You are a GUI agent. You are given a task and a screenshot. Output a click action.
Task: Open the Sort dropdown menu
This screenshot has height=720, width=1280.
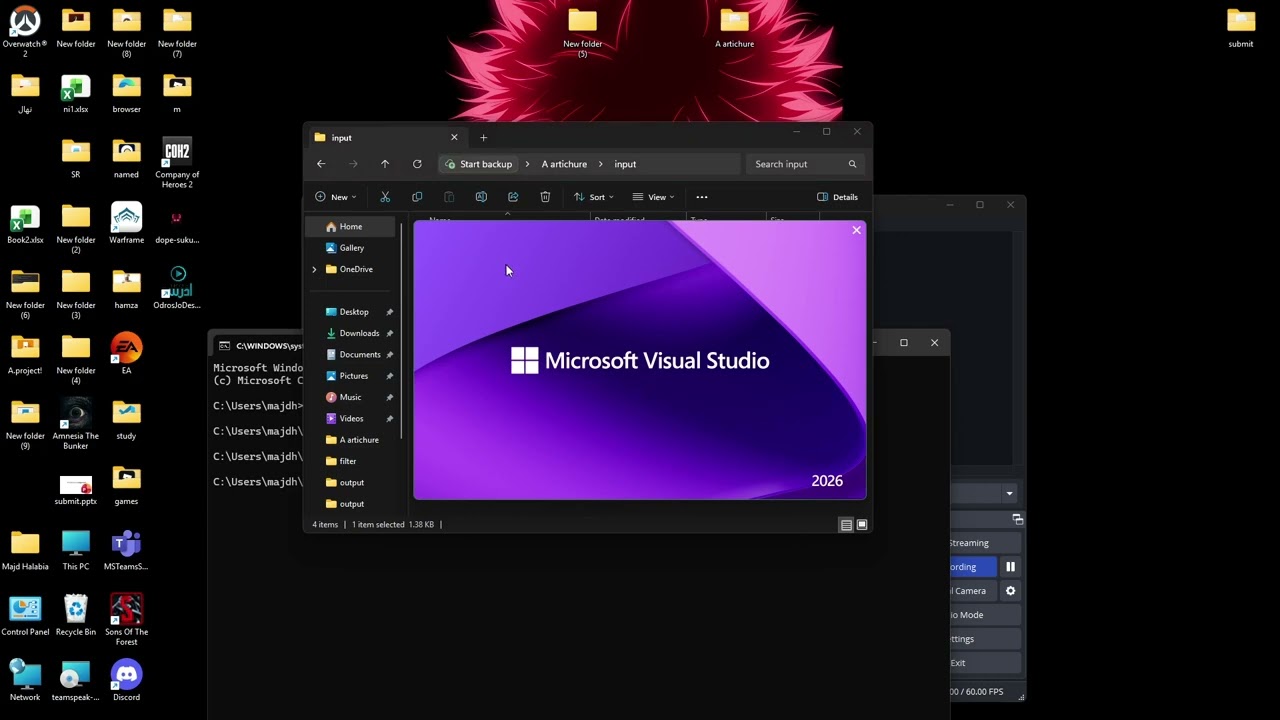[594, 197]
